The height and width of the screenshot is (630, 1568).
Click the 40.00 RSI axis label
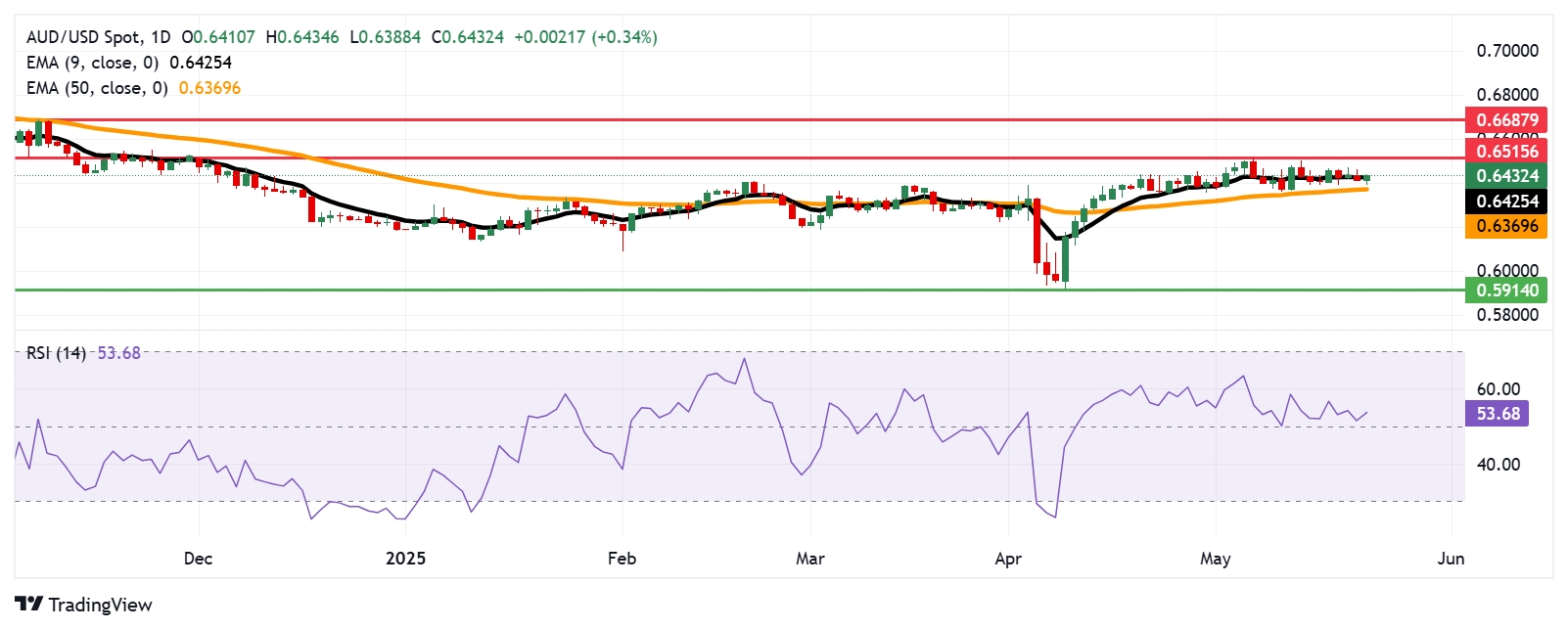coord(1498,465)
